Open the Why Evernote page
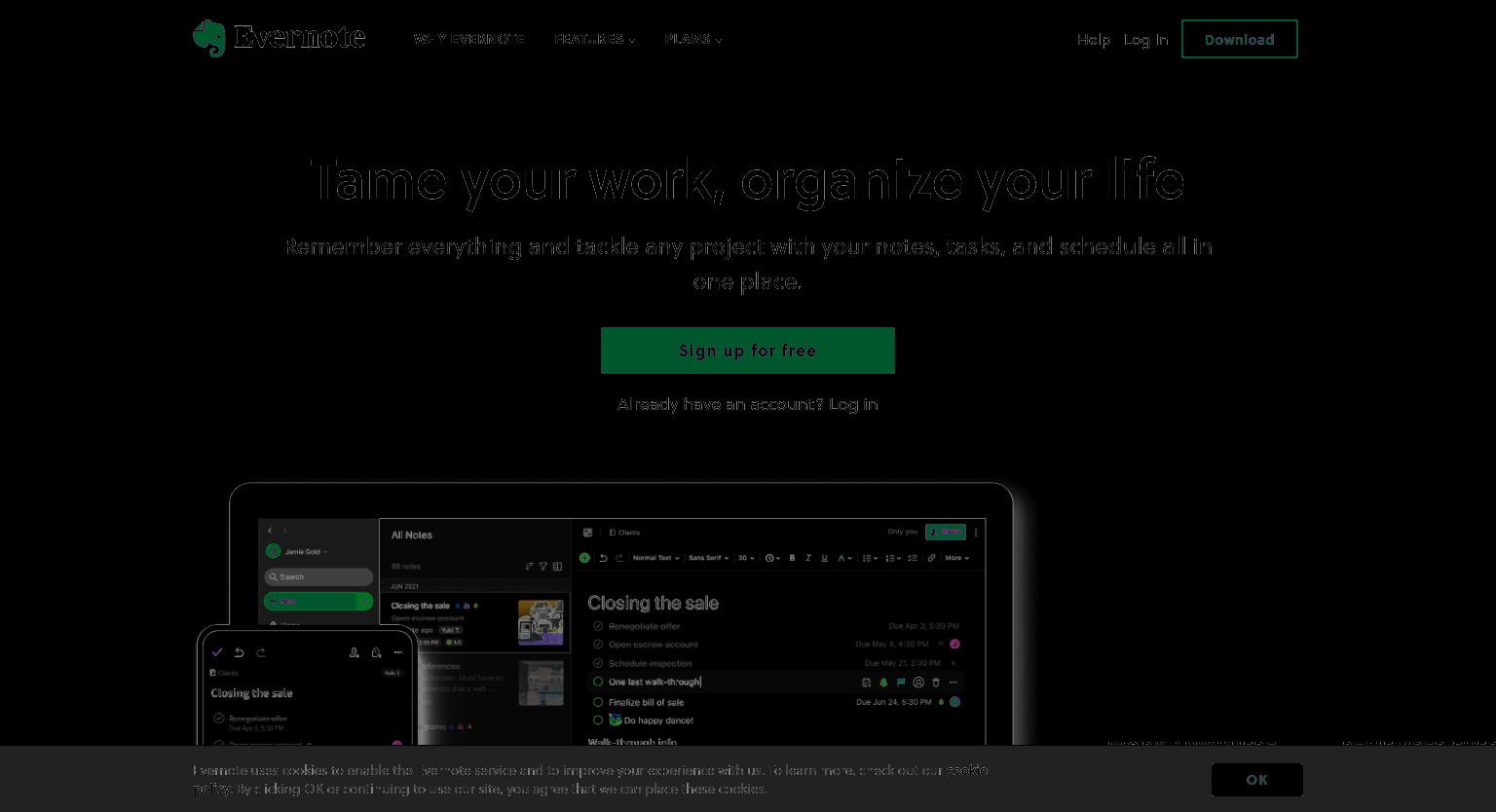Viewport: 1496px width, 812px height. click(468, 39)
